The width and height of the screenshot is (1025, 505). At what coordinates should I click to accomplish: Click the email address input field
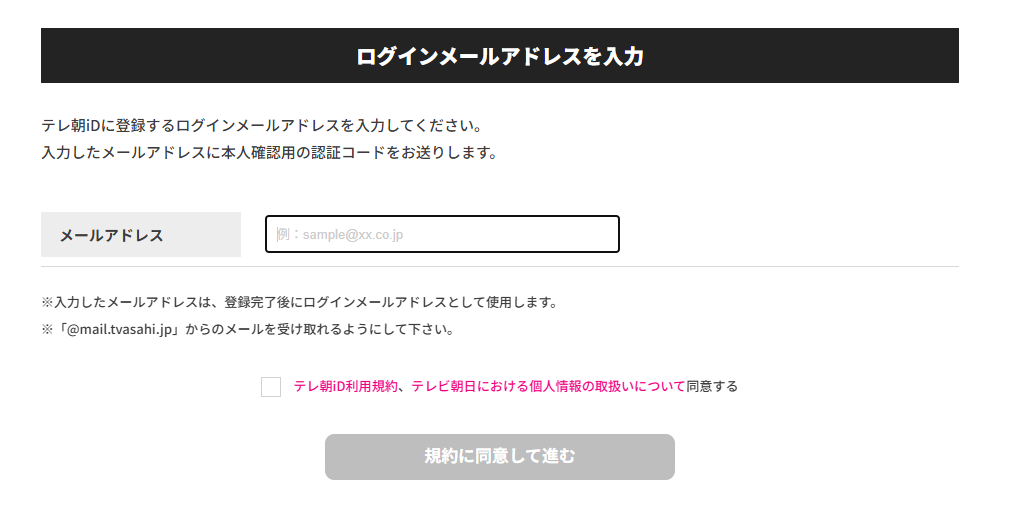pyautogui.click(x=442, y=234)
